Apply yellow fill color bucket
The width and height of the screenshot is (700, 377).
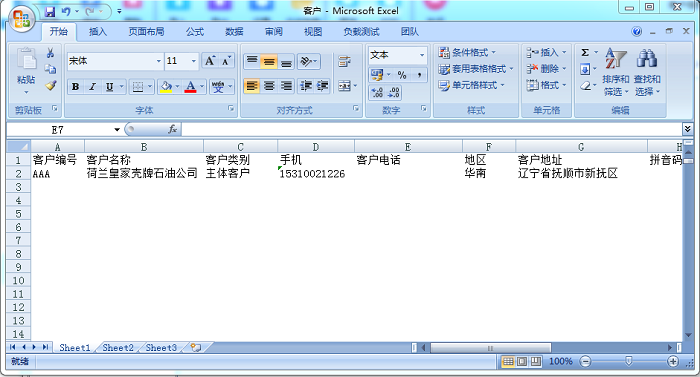166,87
